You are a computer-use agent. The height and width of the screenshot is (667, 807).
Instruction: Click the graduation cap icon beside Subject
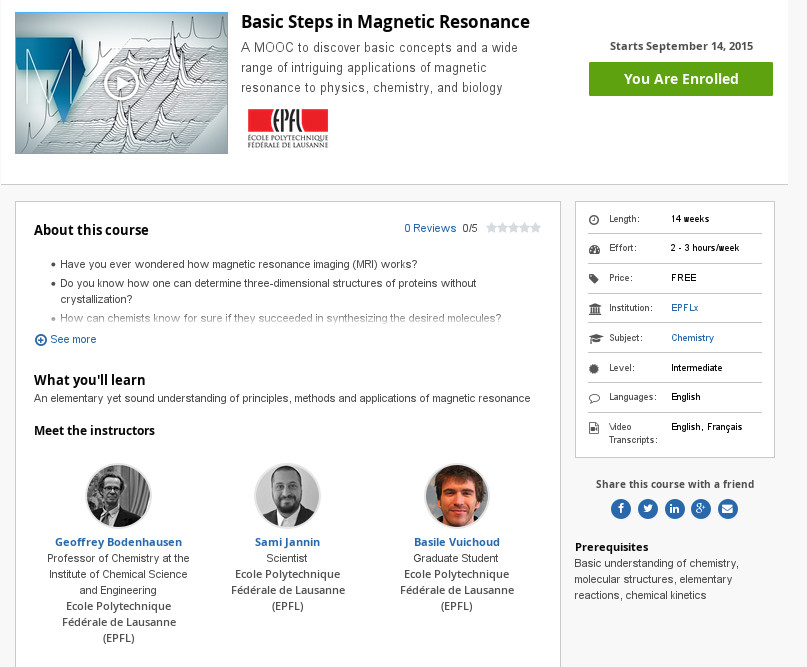595,338
